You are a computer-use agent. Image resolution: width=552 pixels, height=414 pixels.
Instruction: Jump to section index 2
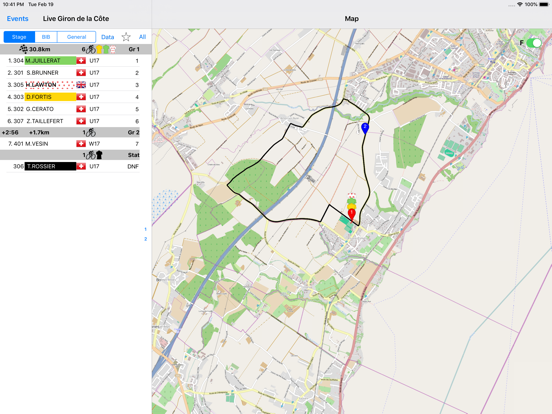pos(145,239)
